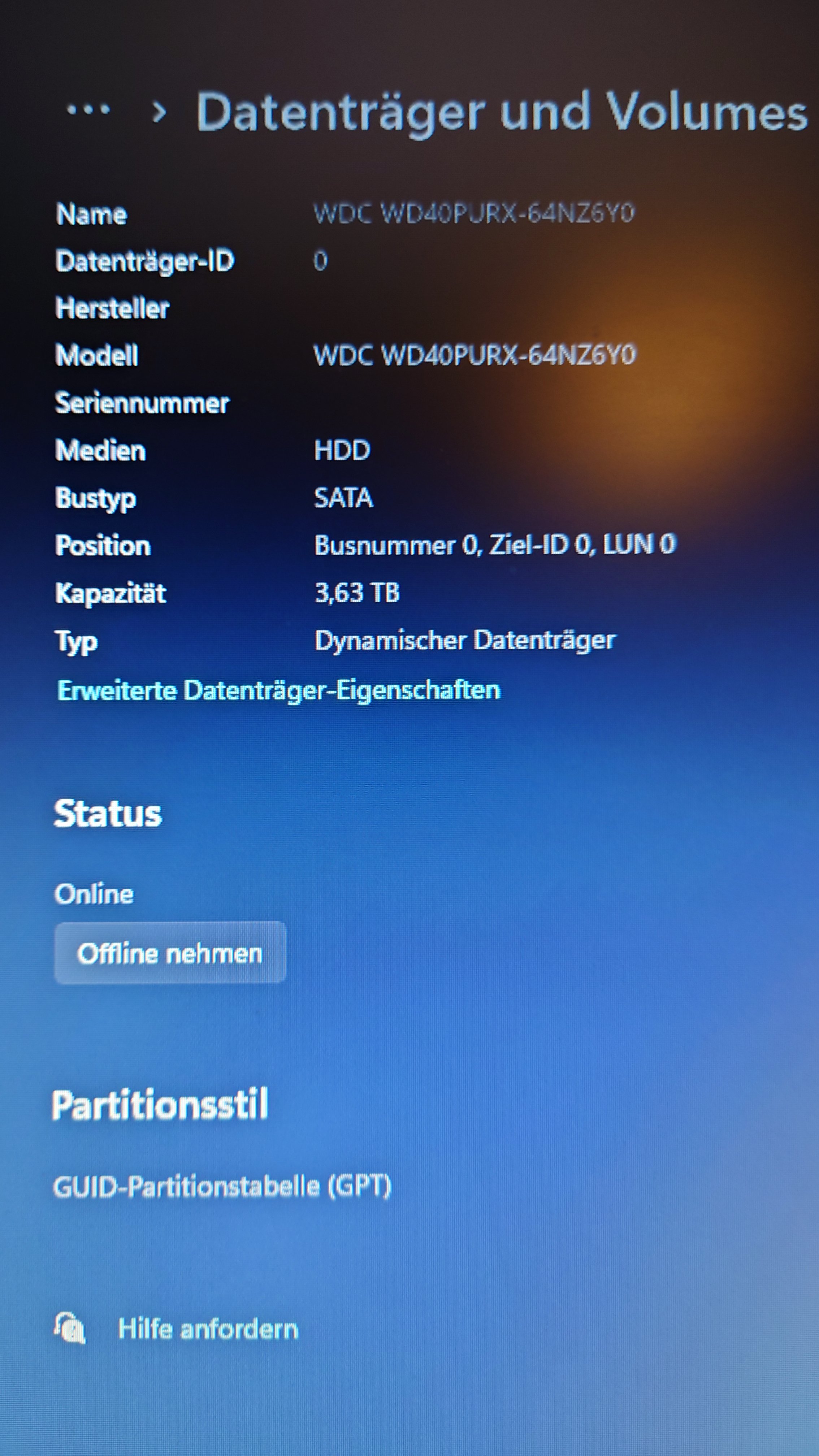The height and width of the screenshot is (1456, 819).
Task: Click the Datenträger und Volumes heading
Action: (x=501, y=112)
